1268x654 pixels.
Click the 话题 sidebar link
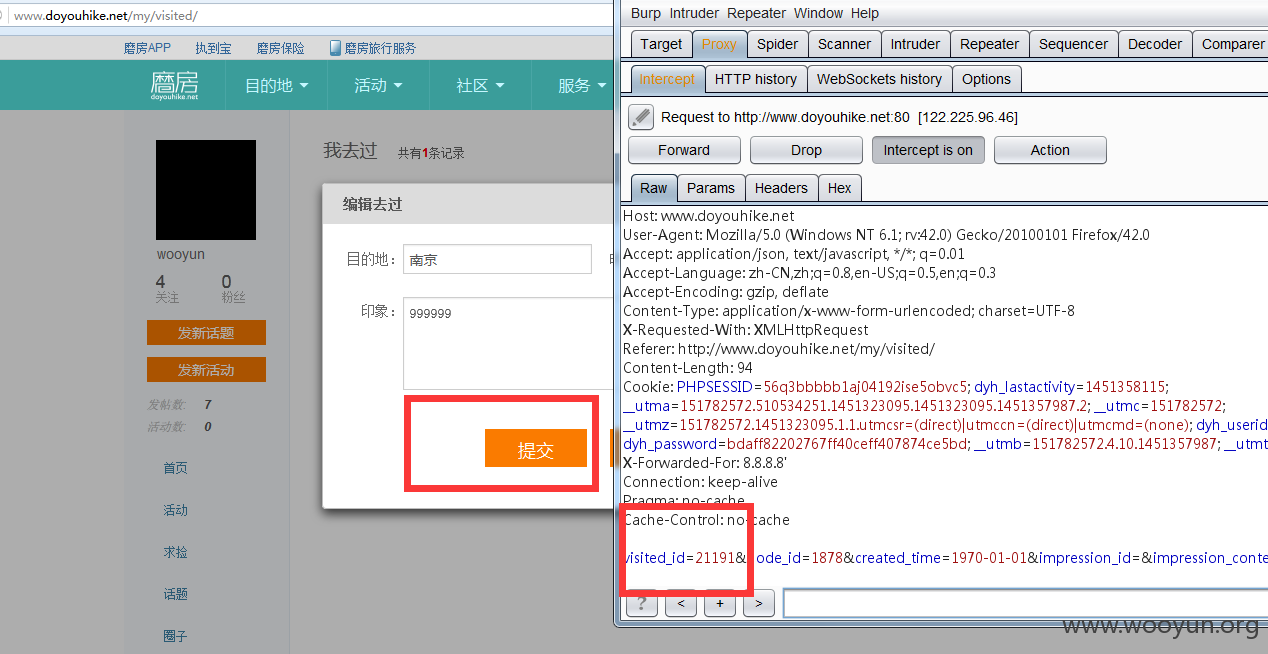176,594
